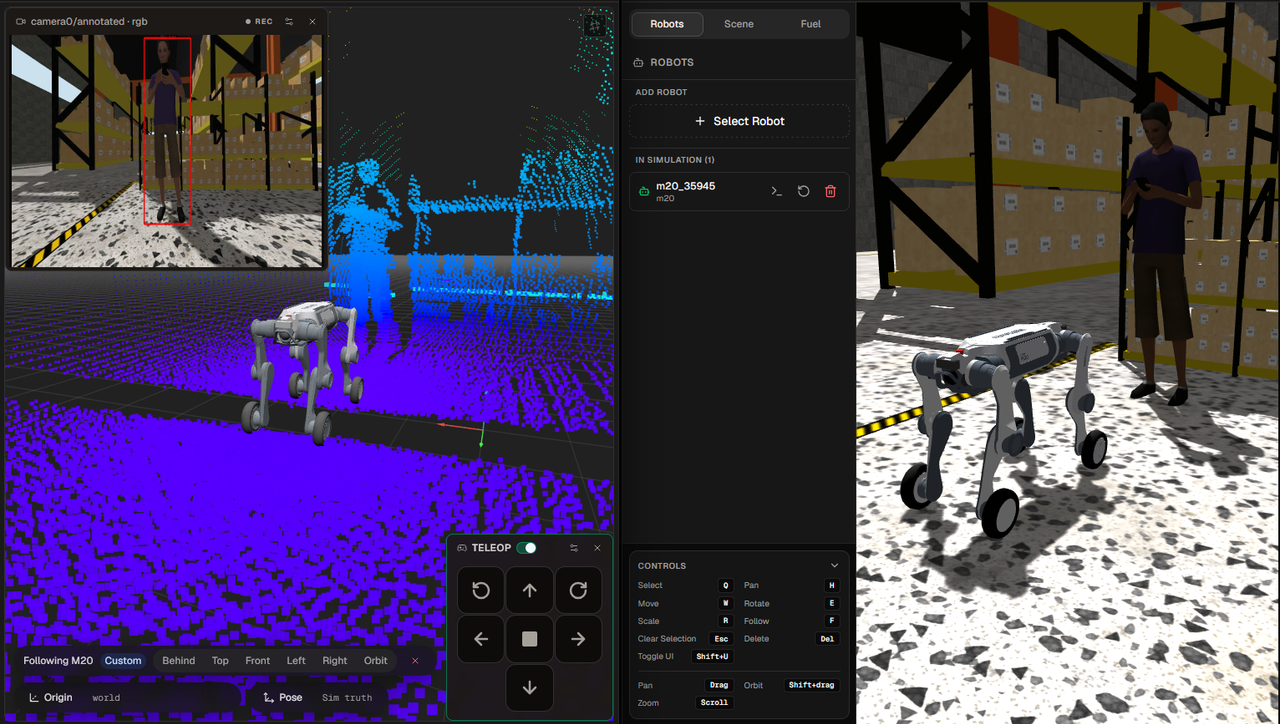The height and width of the screenshot is (724, 1280).
Task: Click the E key badge for Rotate
Action: (x=831, y=603)
